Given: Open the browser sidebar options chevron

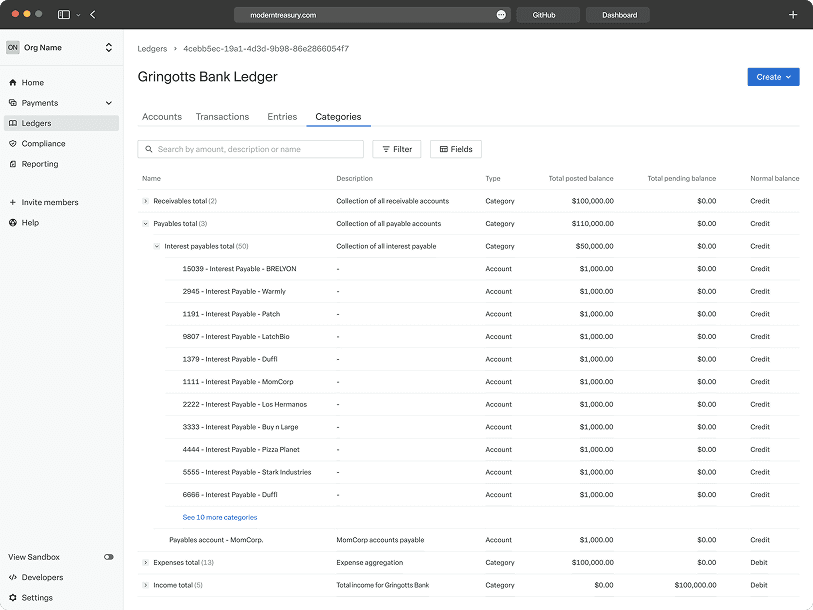Looking at the screenshot, I should 78,15.
